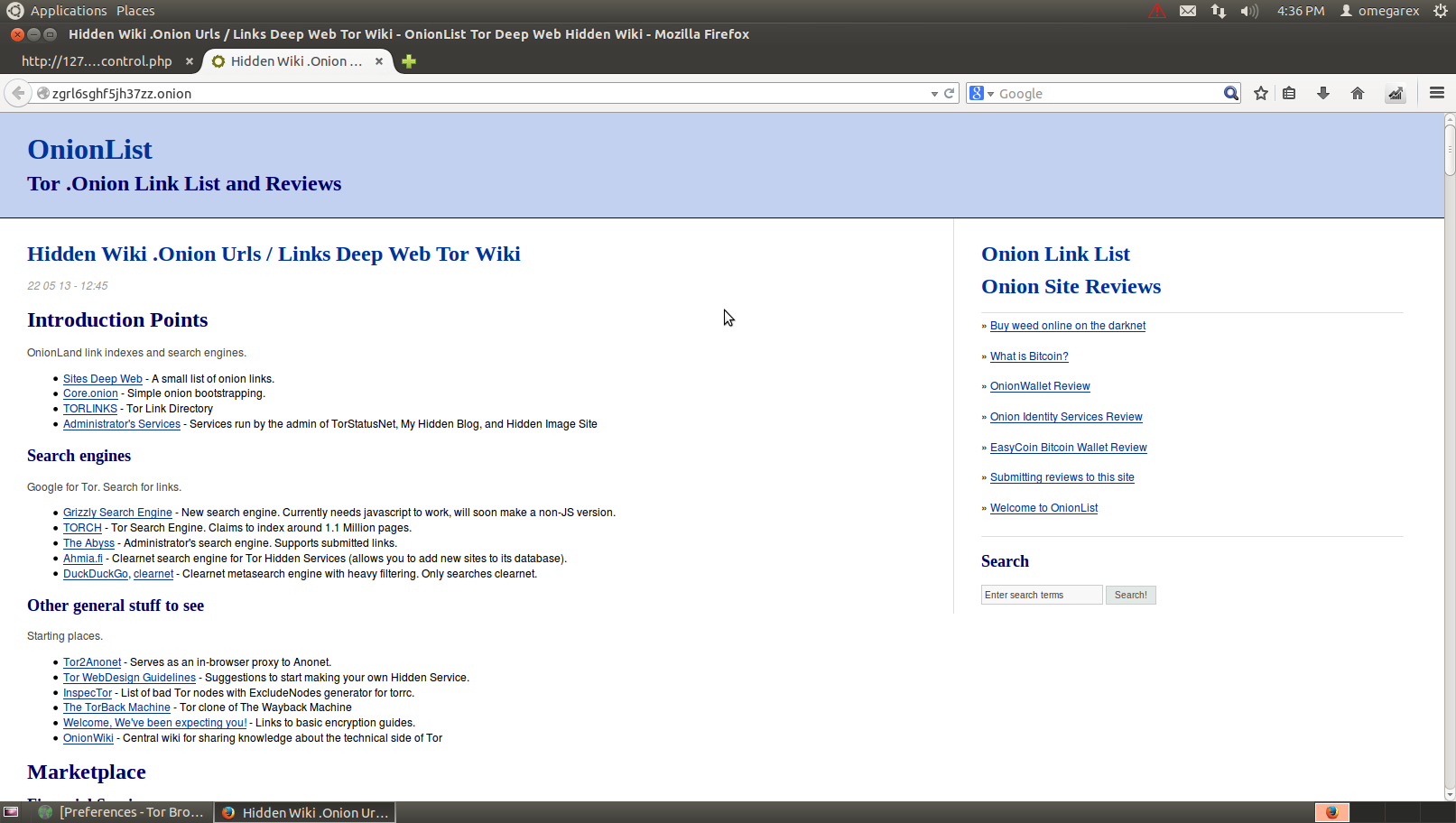Screen dimensions: 1456x823
Task: Open the Tor2Anonet link
Action: [x=92, y=662]
